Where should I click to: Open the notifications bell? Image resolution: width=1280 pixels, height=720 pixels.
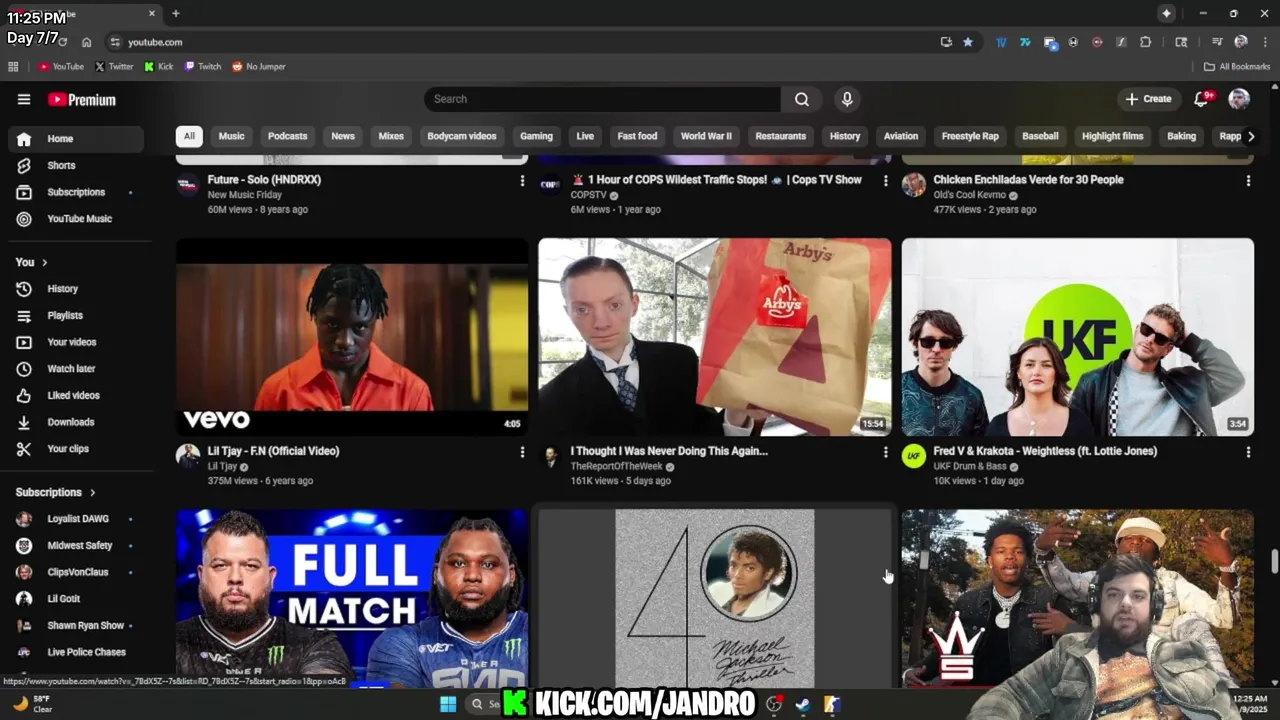1202,99
